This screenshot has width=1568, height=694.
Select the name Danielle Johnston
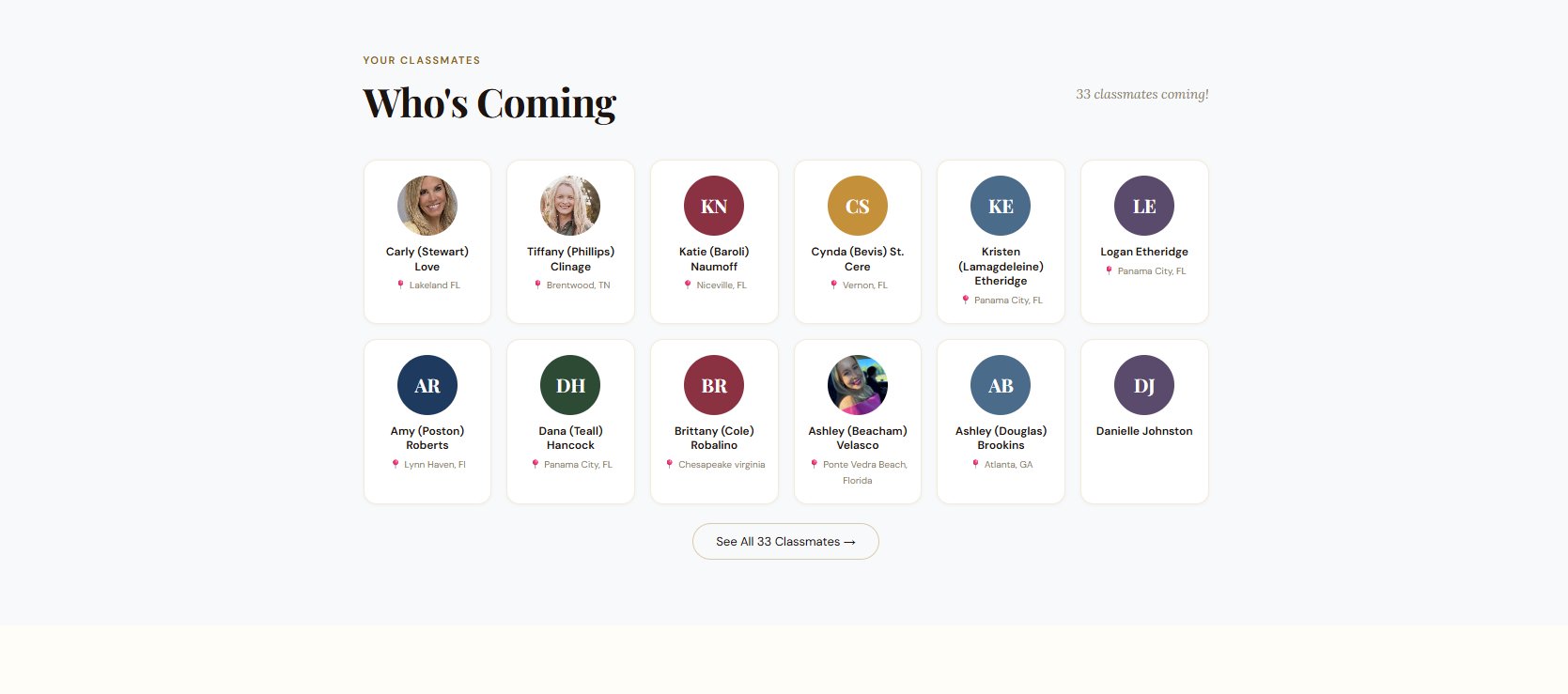click(x=1144, y=431)
